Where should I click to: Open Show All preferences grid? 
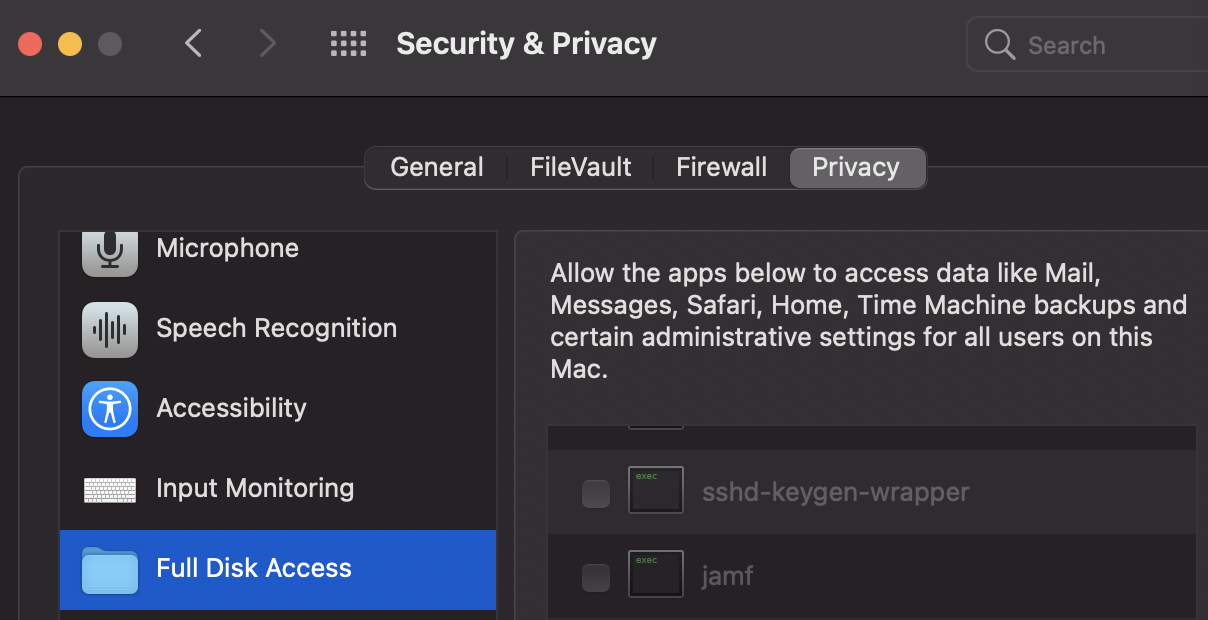click(x=348, y=44)
